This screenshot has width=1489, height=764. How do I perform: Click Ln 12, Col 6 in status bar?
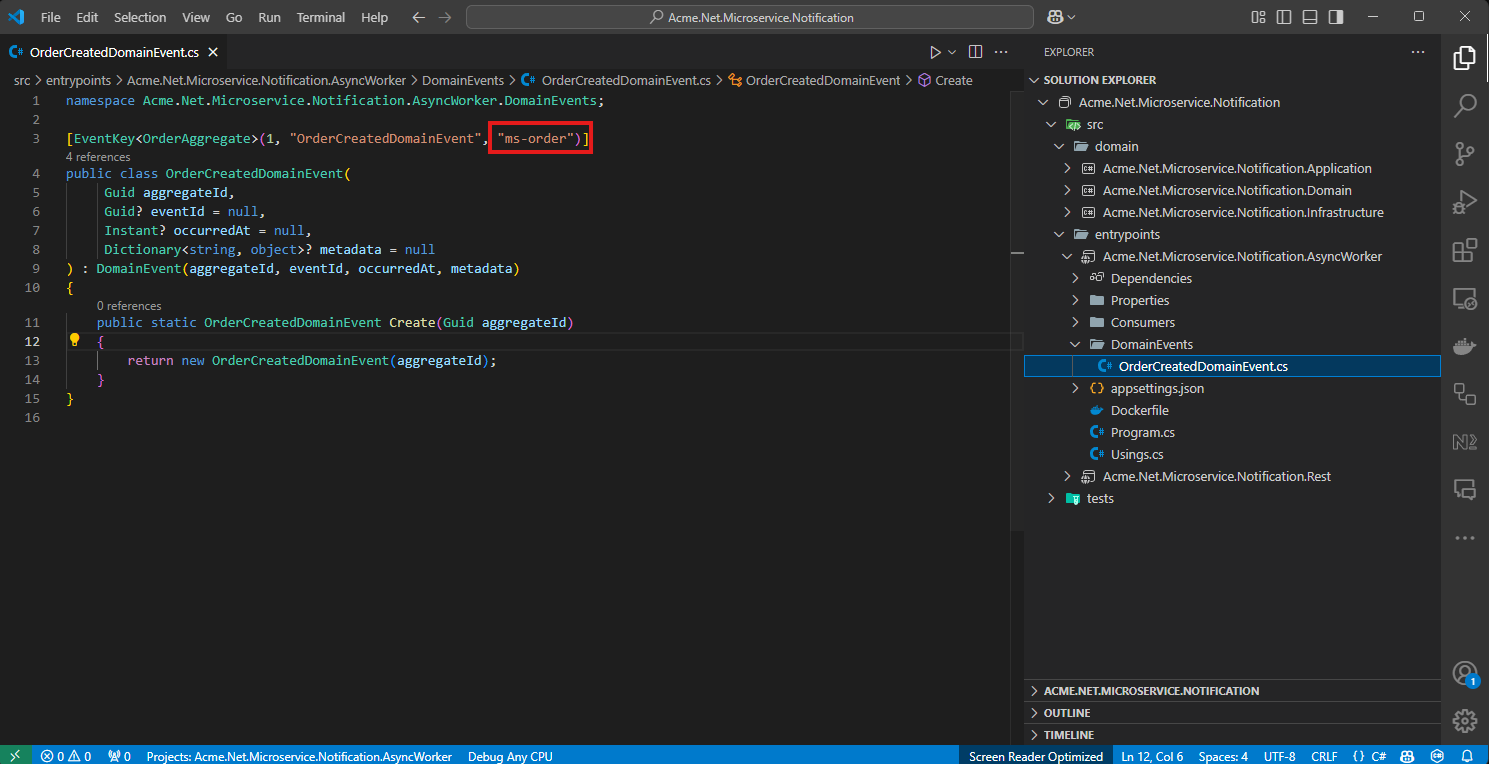coord(1152,756)
